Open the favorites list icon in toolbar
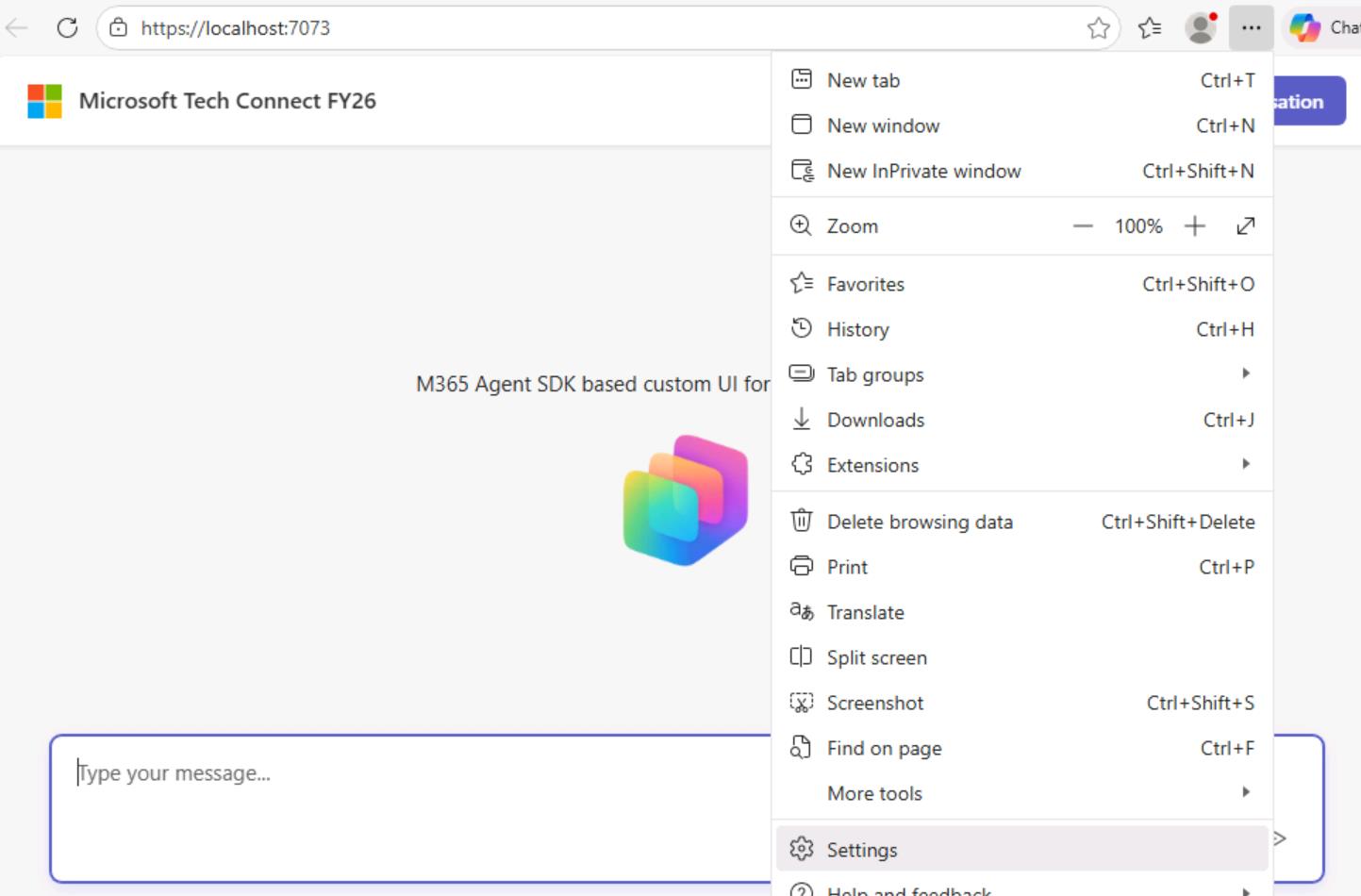This screenshot has height=896, width=1361. [x=1149, y=28]
